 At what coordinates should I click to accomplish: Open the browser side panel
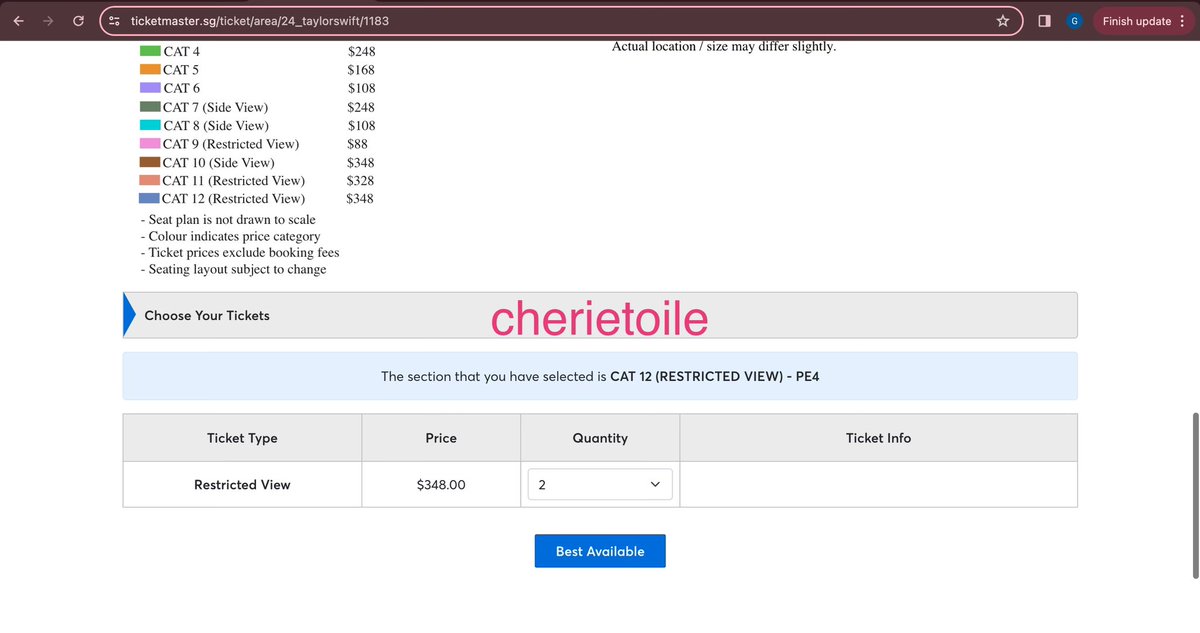click(x=1044, y=21)
